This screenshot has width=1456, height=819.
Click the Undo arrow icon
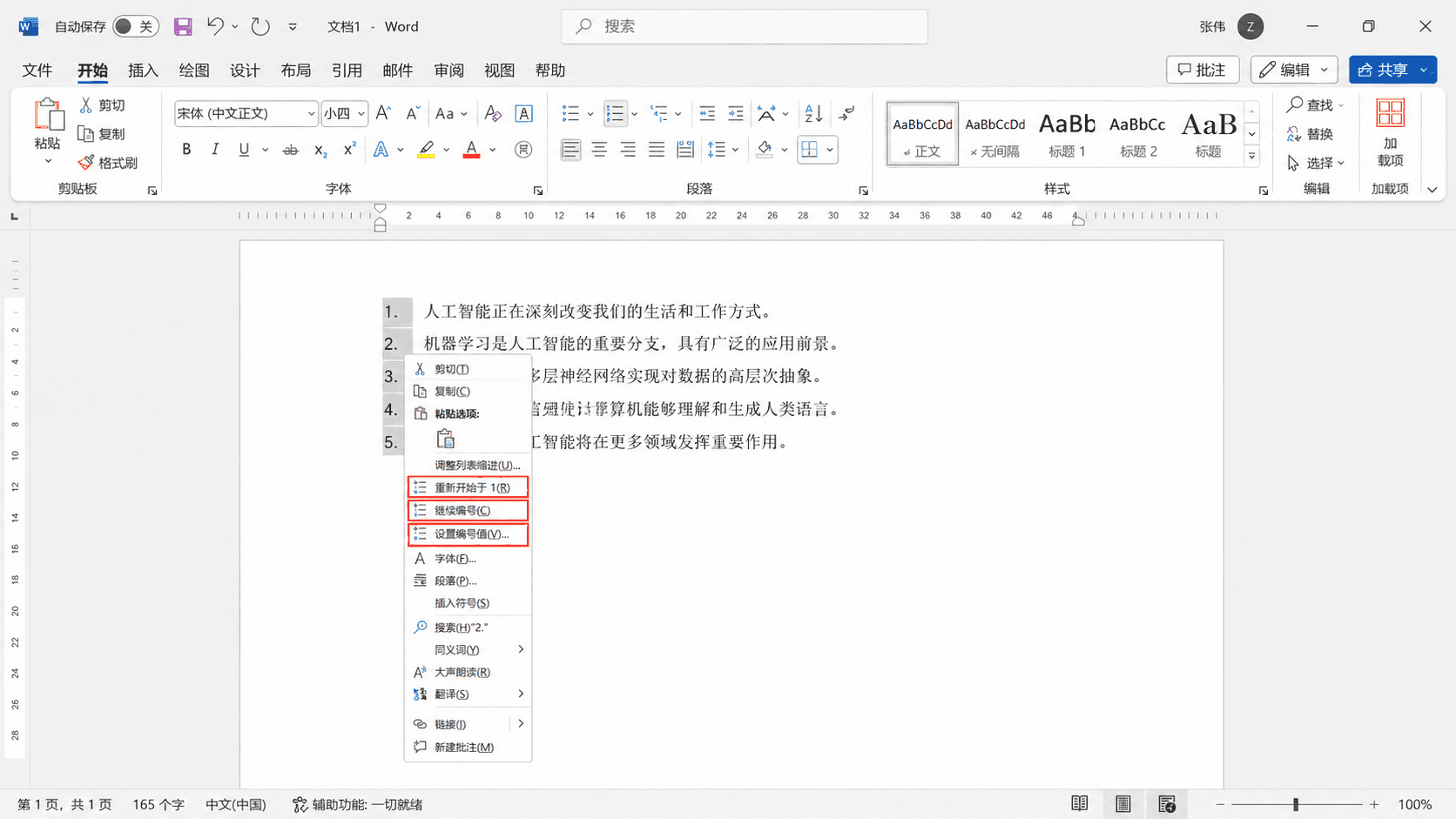tap(215, 26)
